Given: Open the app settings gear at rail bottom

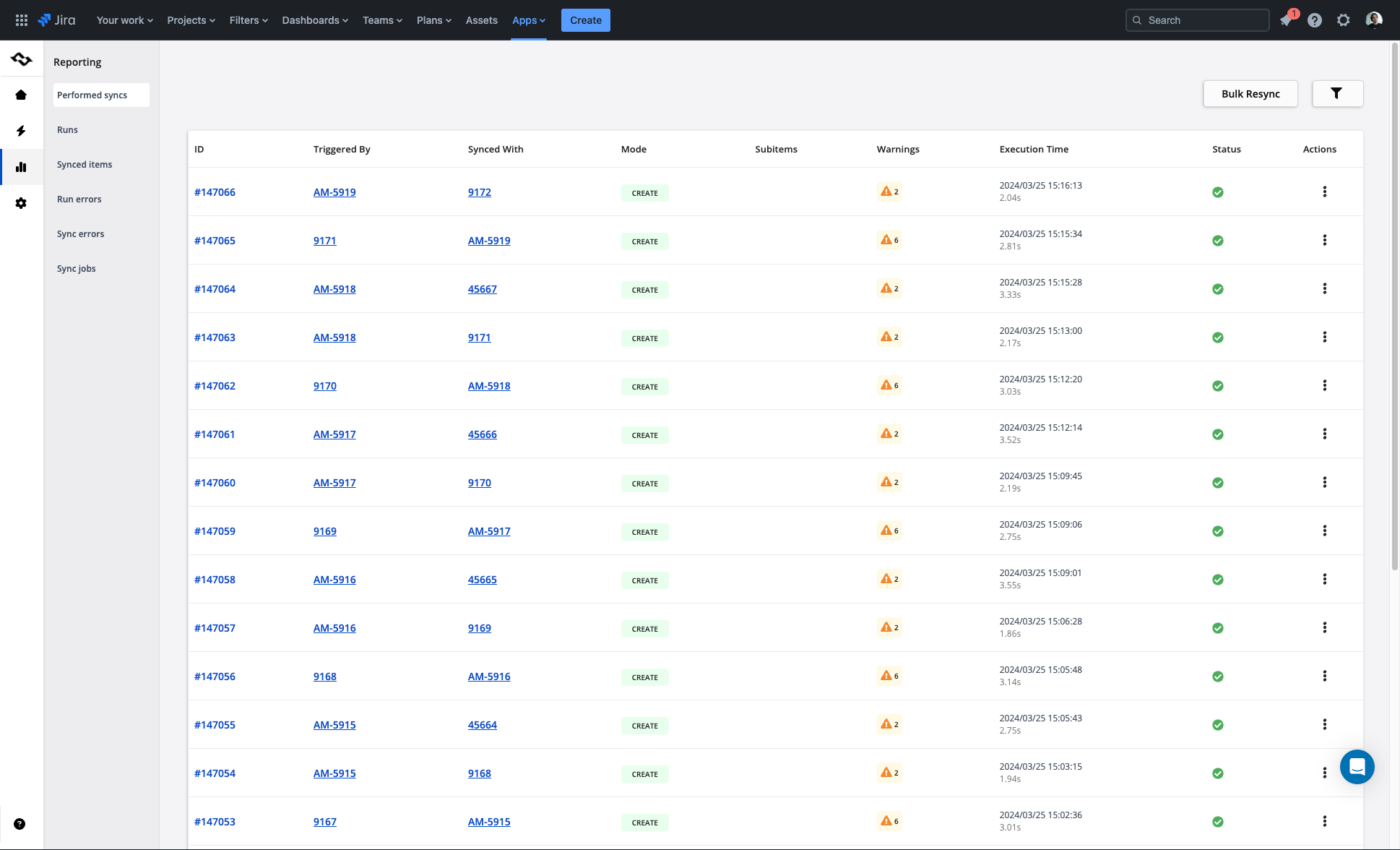Looking at the screenshot, I should tap(21, 203).
